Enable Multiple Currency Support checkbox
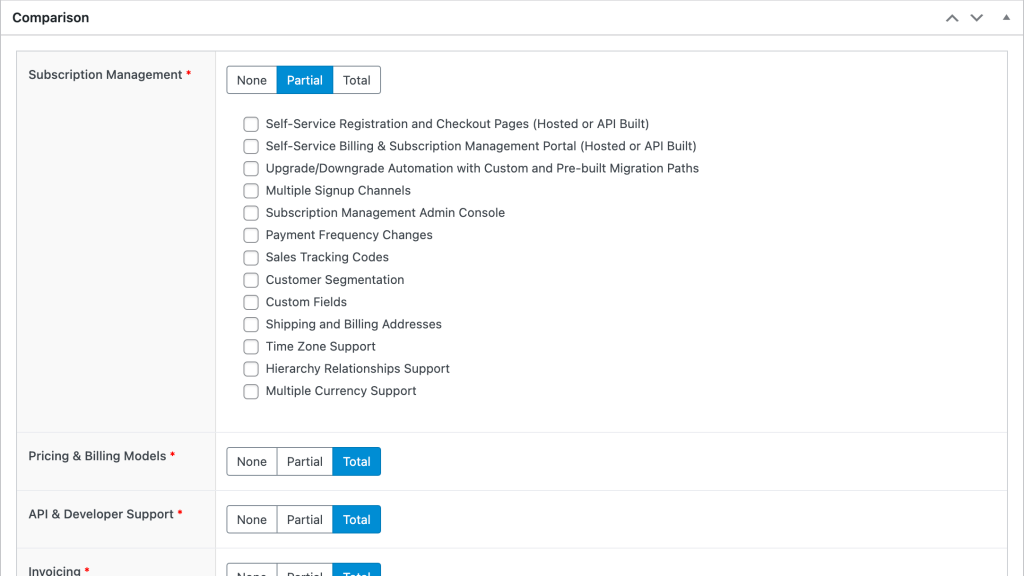The height and width of the screenshot is (576, 1024). [x=251, y=391]
